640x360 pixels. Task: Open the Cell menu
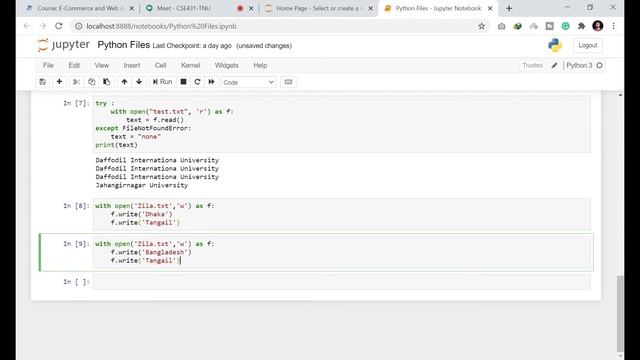(160, 65)
